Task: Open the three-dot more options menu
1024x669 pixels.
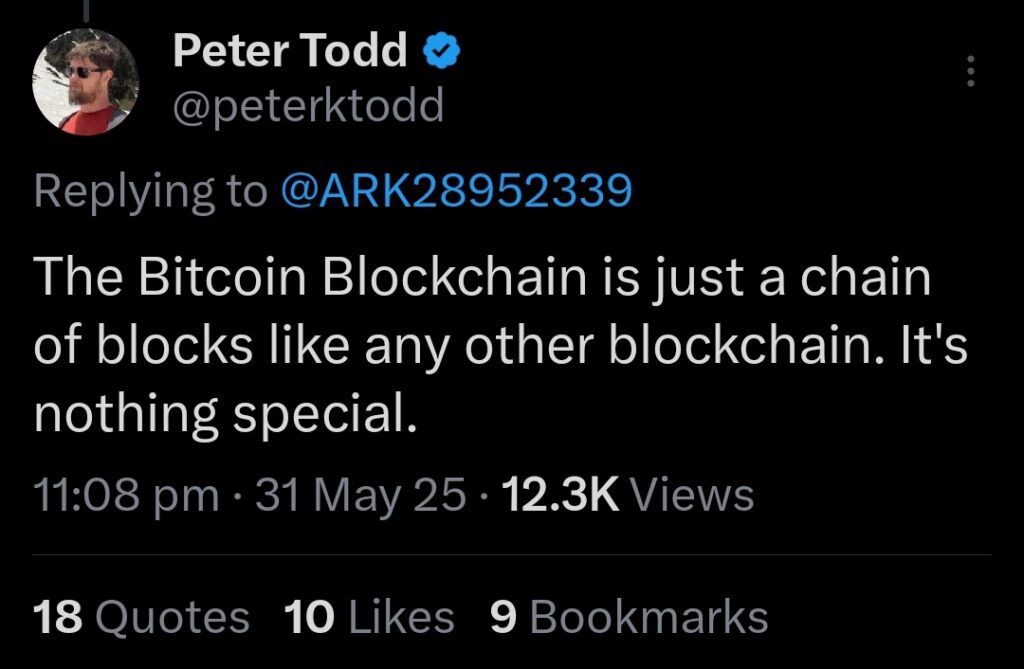Action: (x=970, y=71)
